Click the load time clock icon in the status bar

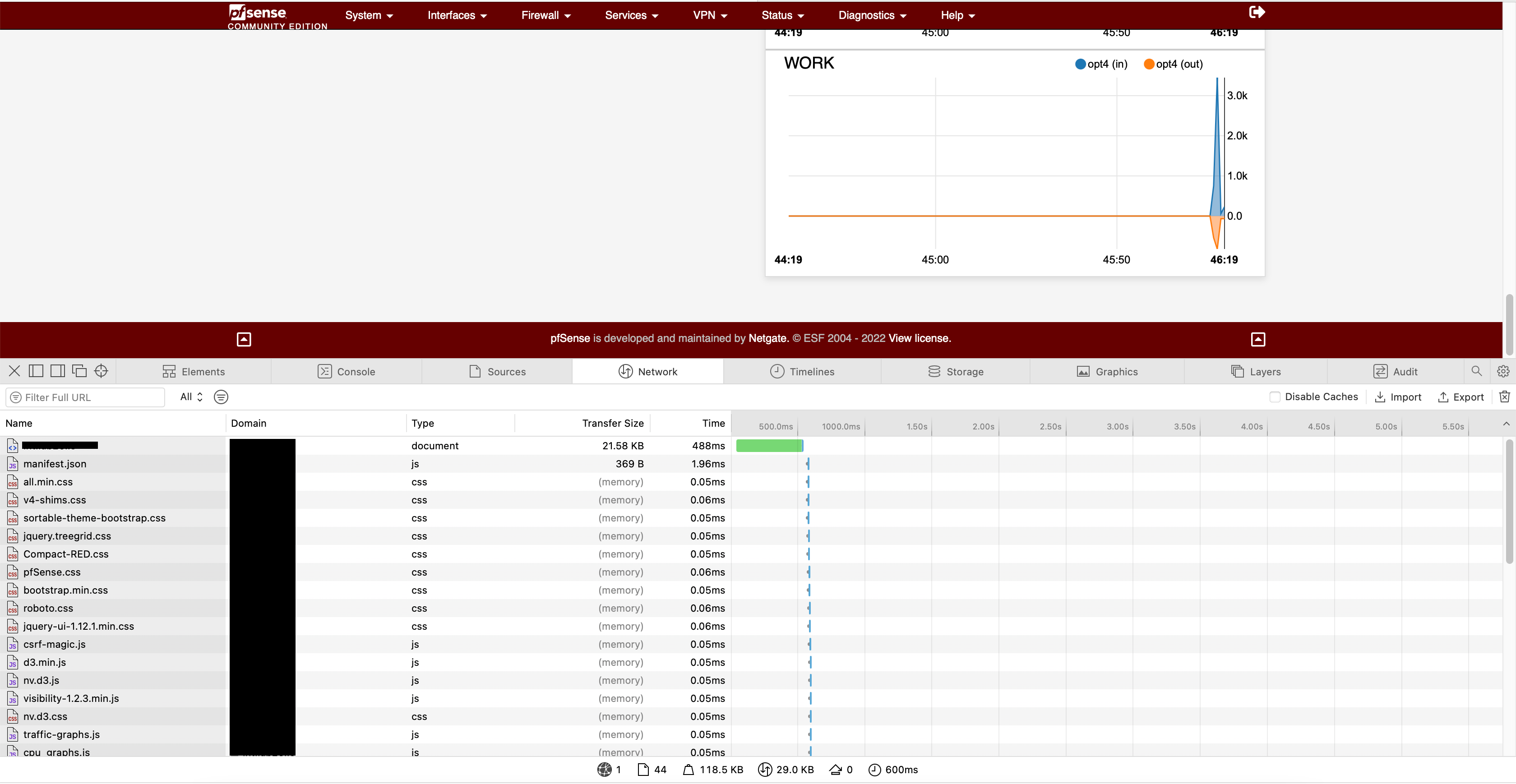click(x=874, y=769)
